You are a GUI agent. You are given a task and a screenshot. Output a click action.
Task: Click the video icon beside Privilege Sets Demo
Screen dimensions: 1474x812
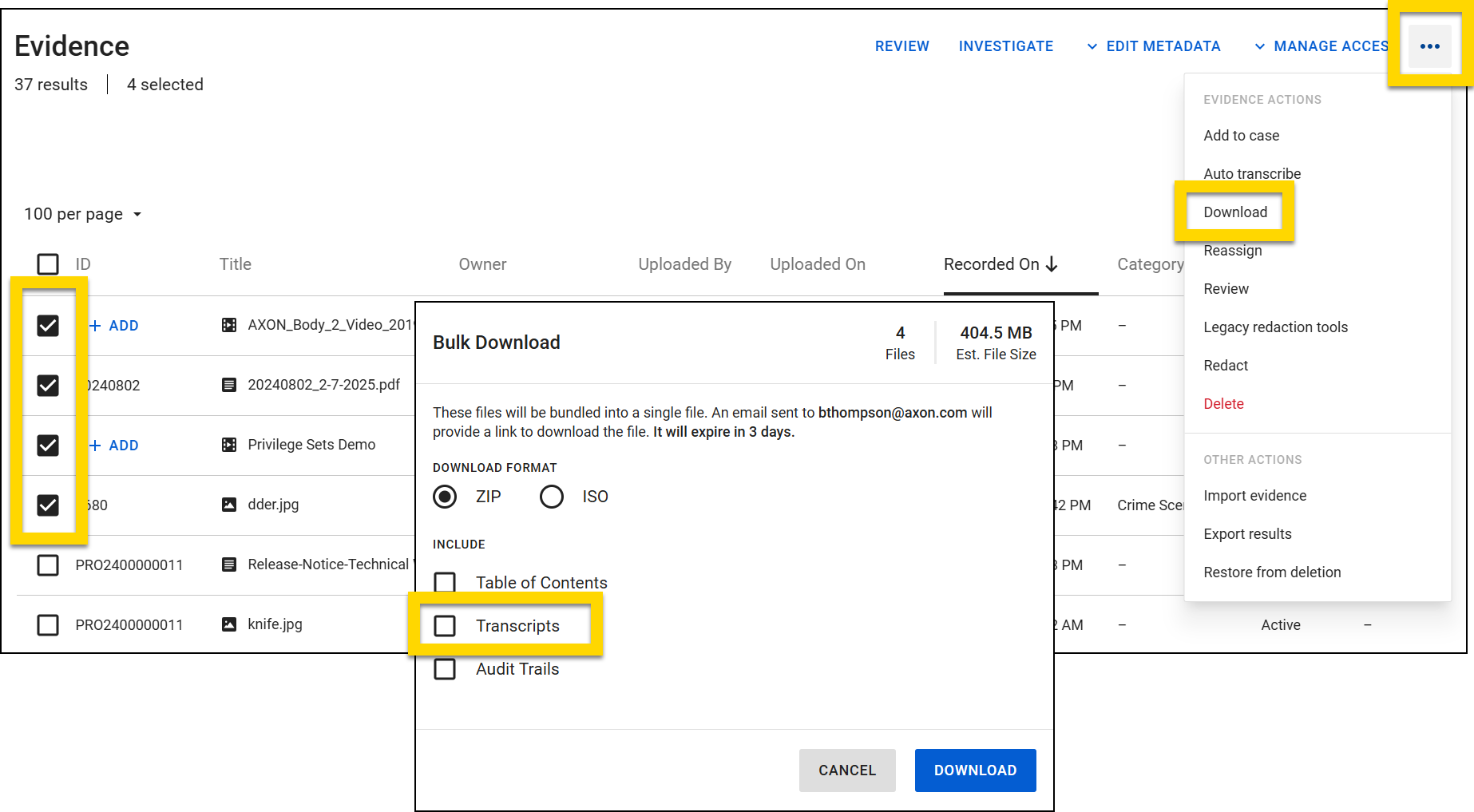pos(228,445)
